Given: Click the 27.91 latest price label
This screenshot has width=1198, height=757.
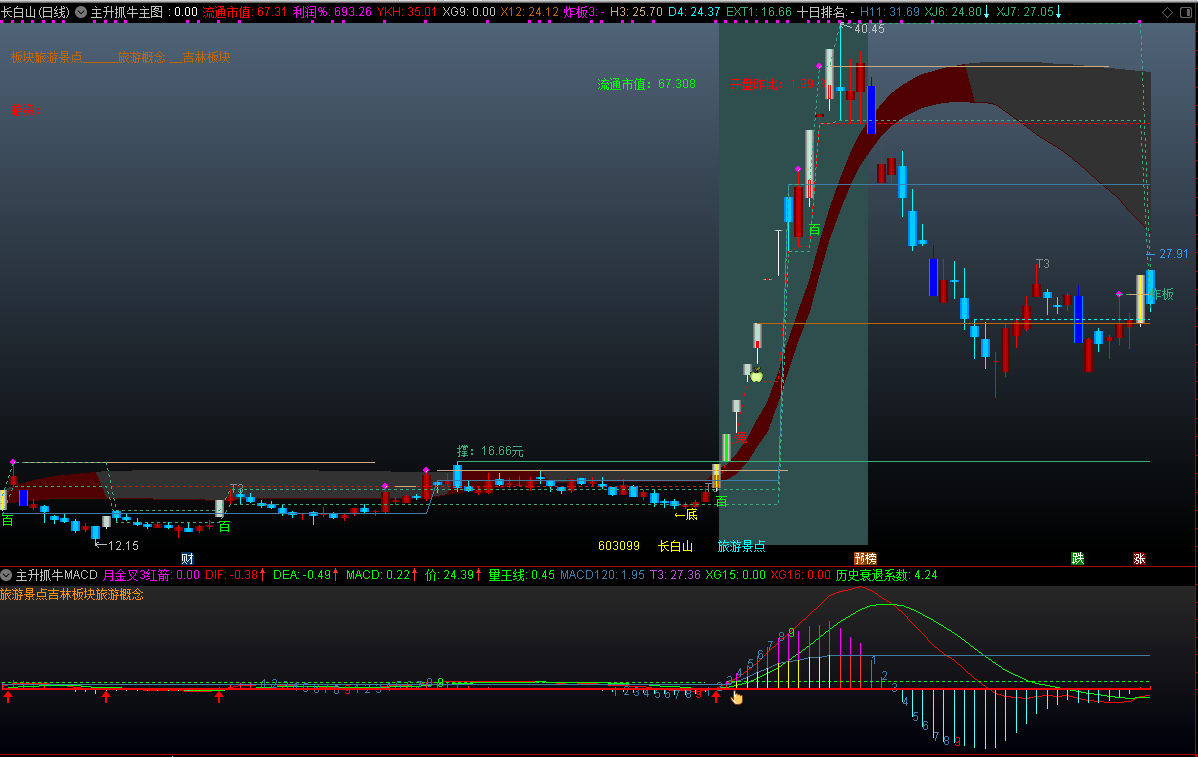Looking at the screenshot, I should coord(1174,254).
